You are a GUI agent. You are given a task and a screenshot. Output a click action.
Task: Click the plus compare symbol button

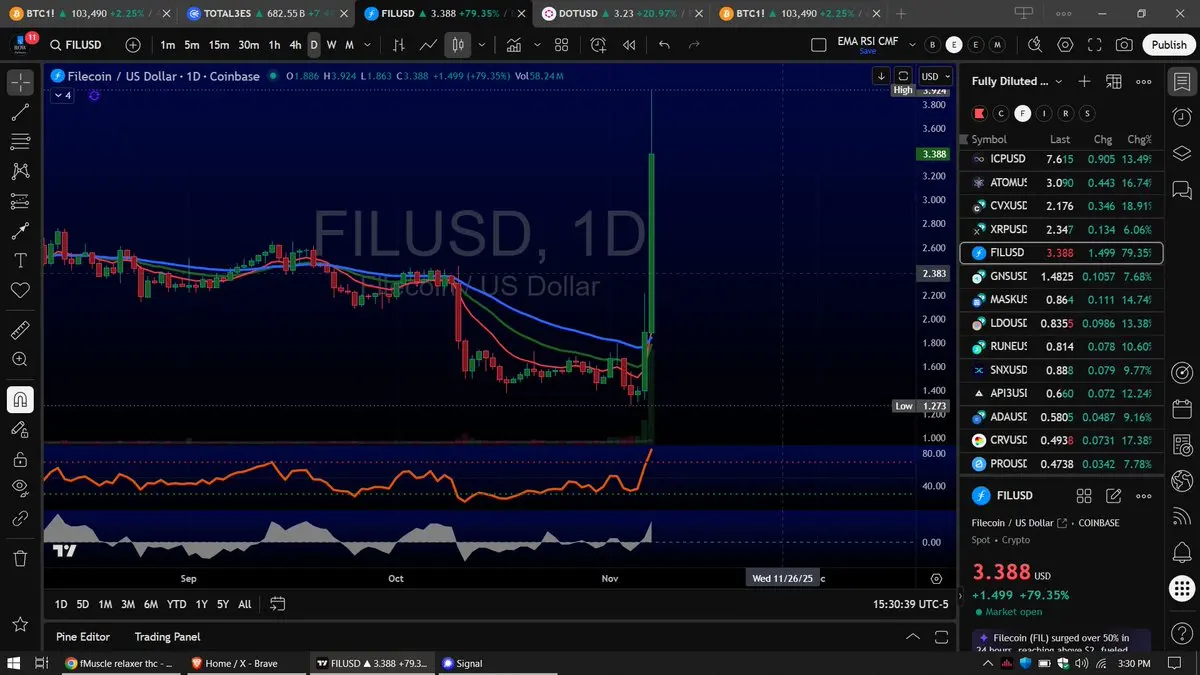pos(133,45)
